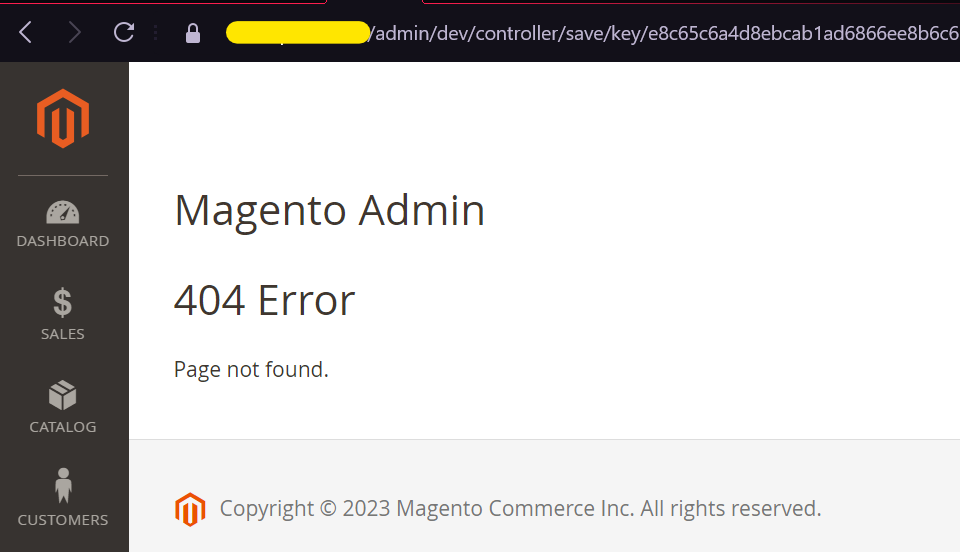Reload the current page

click(x=124, y=33)
